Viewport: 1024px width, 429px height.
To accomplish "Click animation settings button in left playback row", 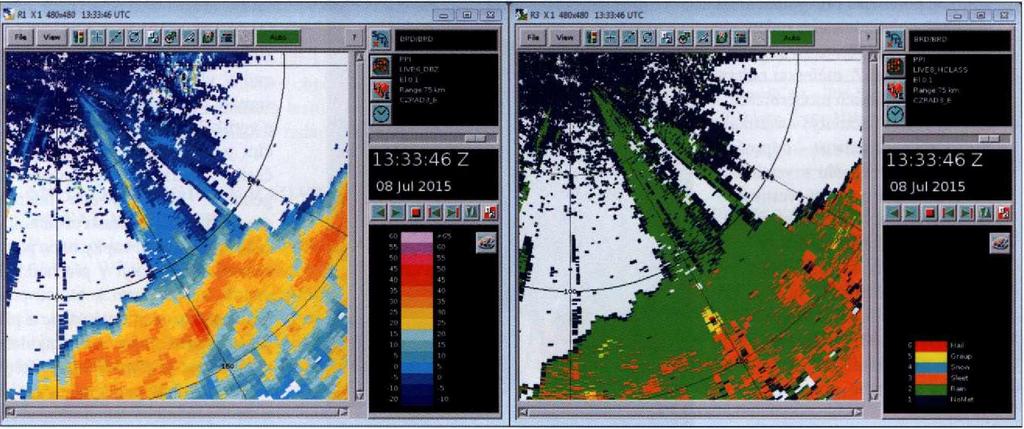I will pyautogui.click(x=472, y=212).
